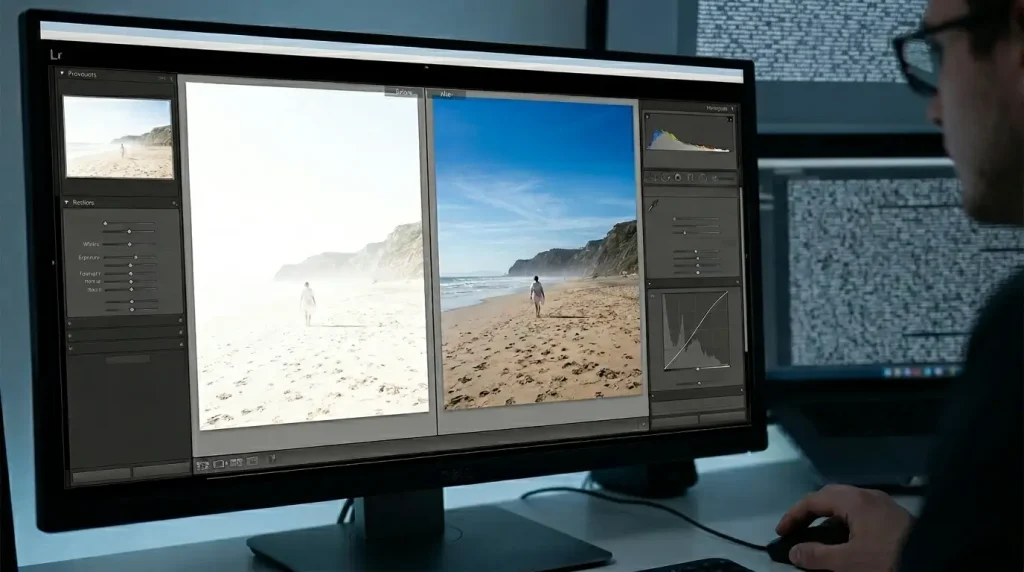Screen dimensions: 1024x572
Task: Click the before/after view icon in bottom toolbar
Action: (219, 464)
